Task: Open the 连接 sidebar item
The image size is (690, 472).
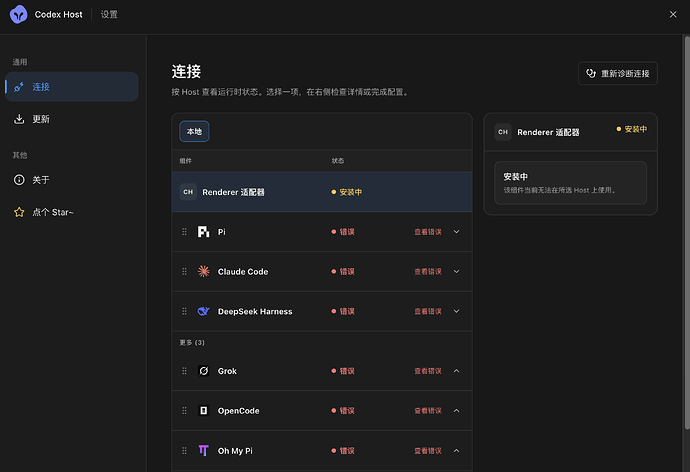Action: point(72,87)
